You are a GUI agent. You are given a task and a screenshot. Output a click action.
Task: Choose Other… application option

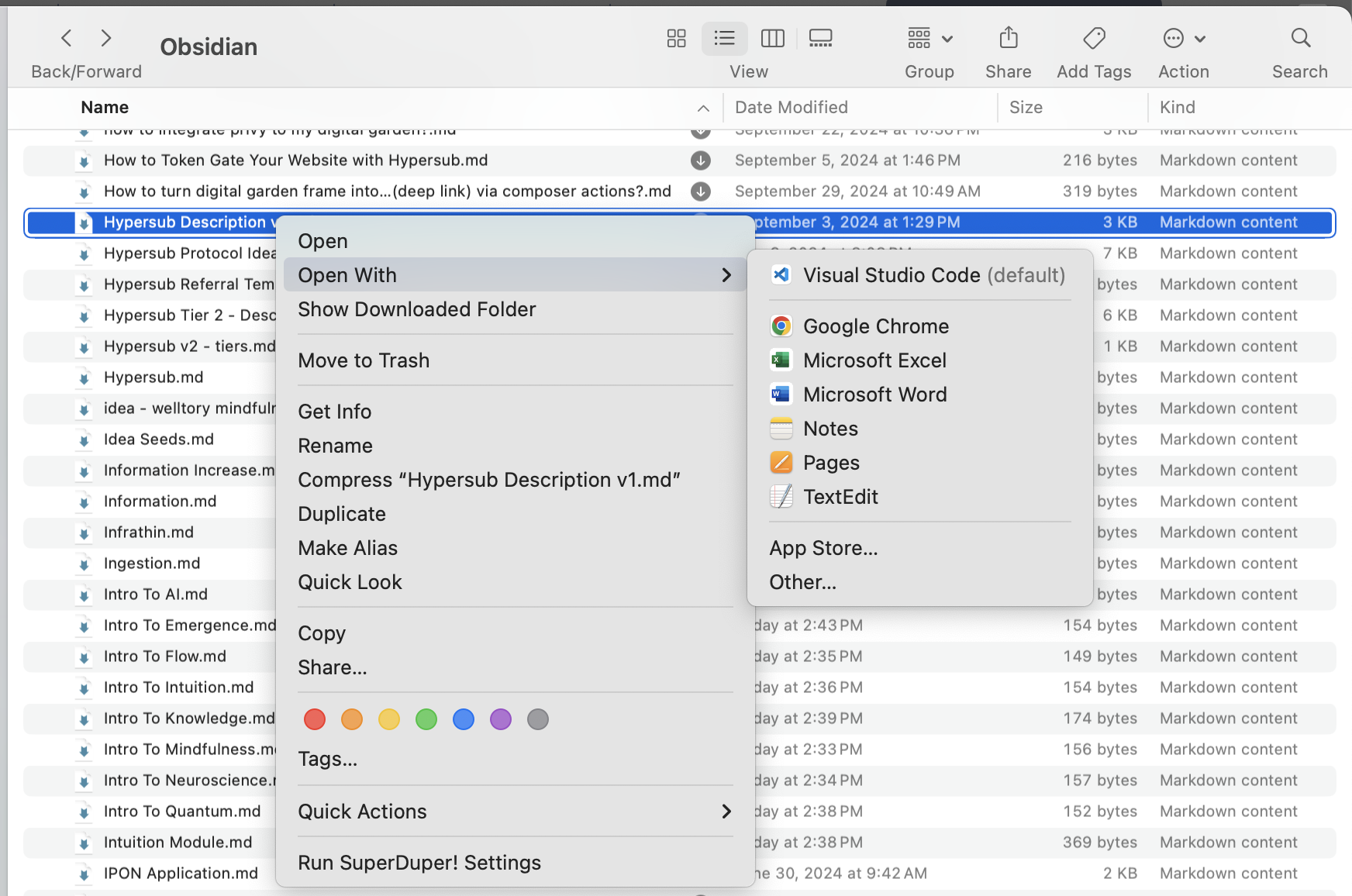(x=919, y=582)
